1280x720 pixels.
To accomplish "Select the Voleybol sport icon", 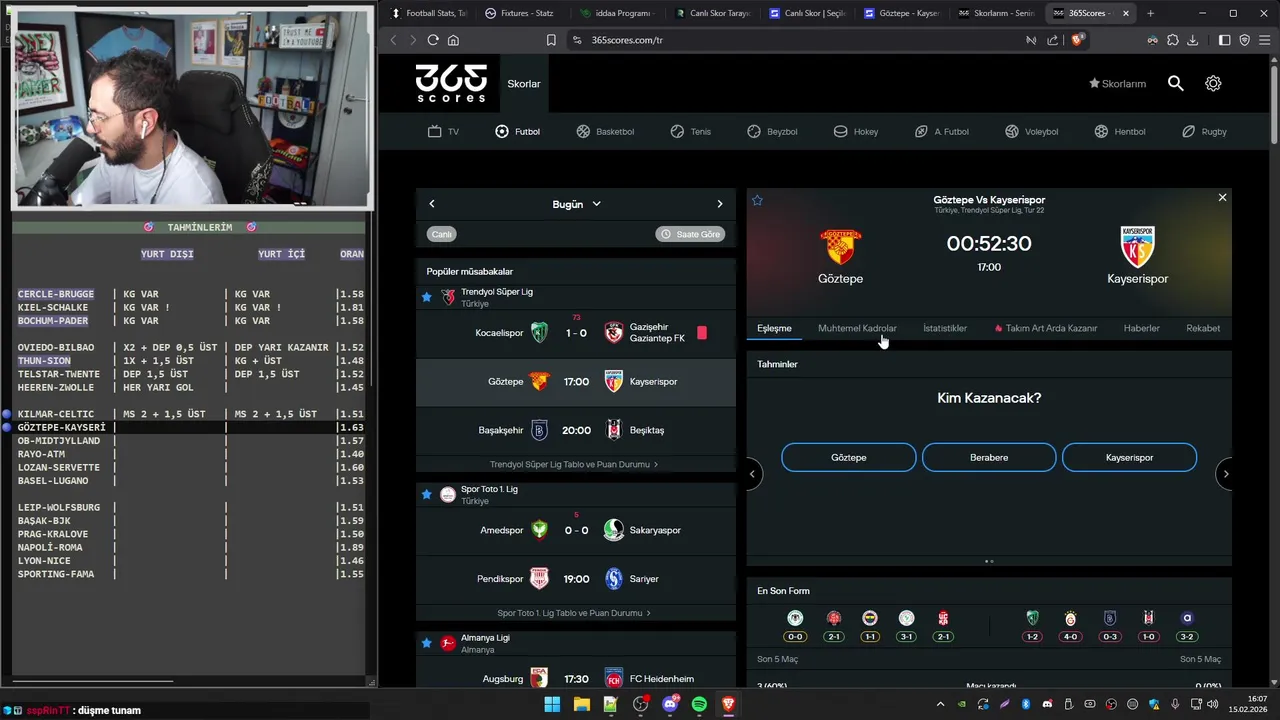I will pos(1012,131).
